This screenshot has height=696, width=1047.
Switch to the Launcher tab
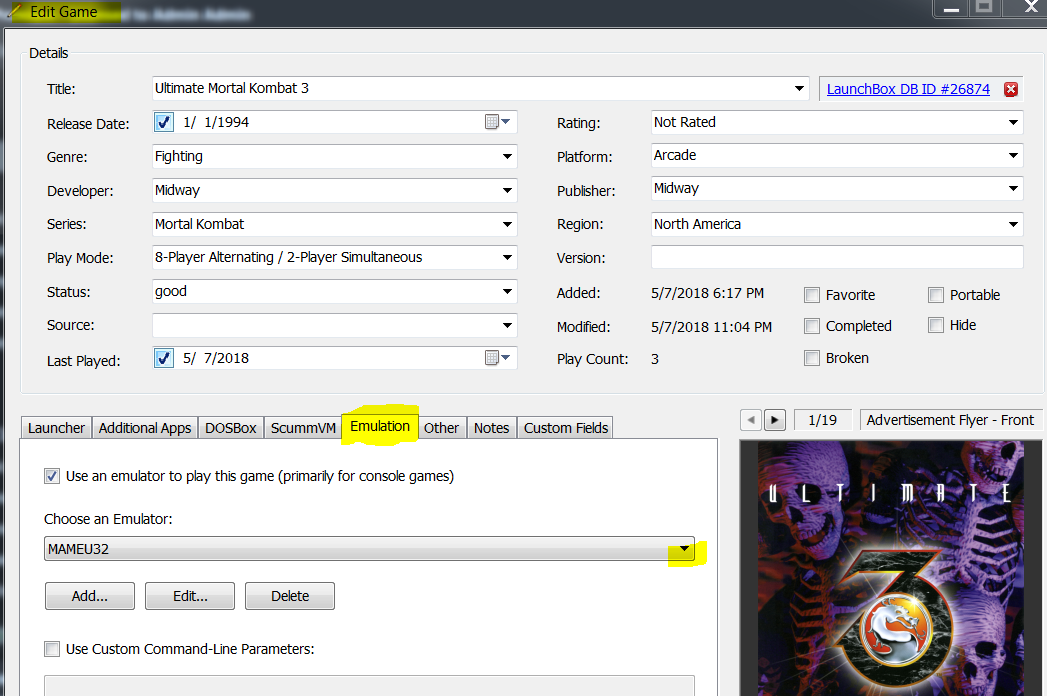56,427
